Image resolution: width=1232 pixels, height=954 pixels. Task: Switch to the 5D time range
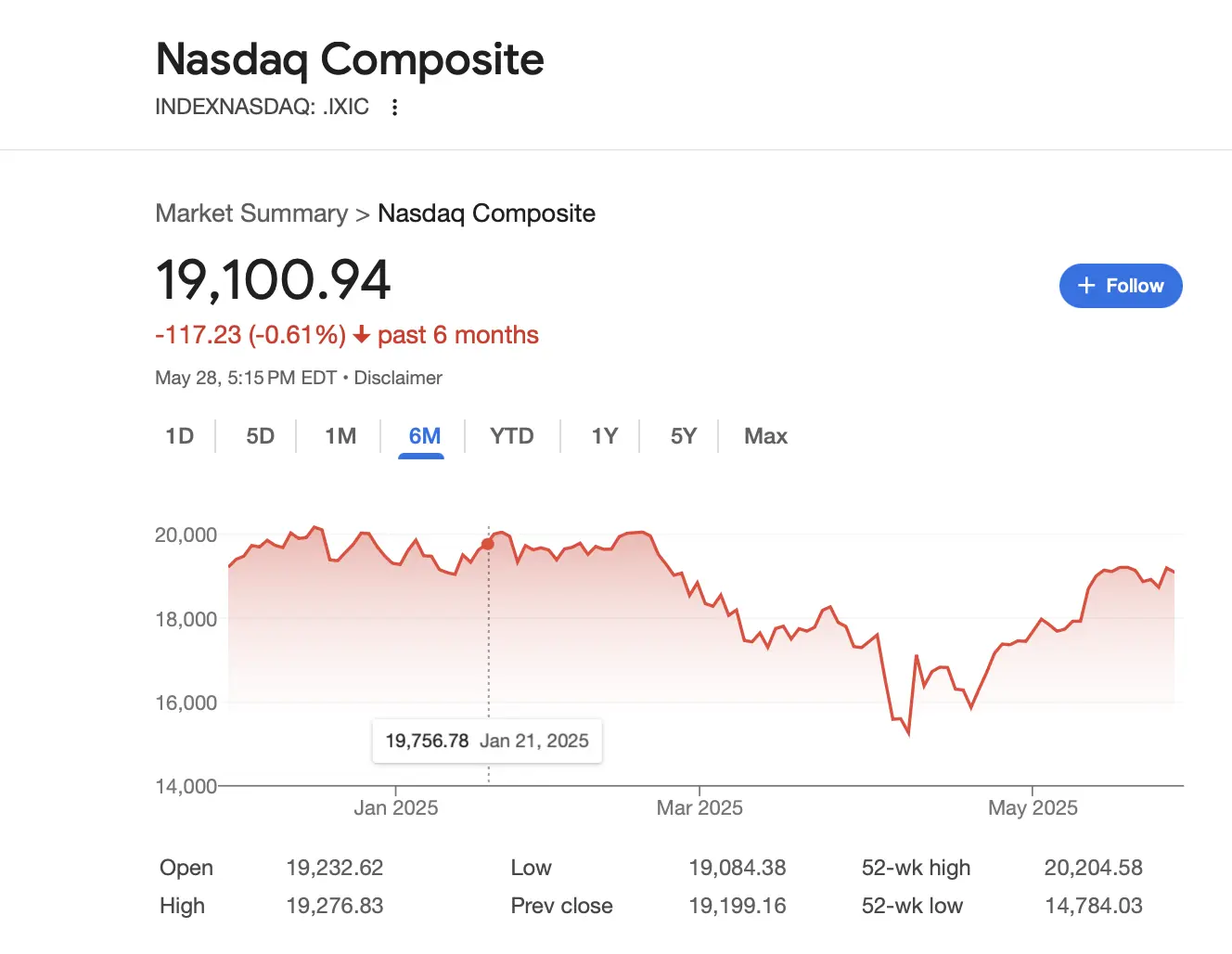260,436
